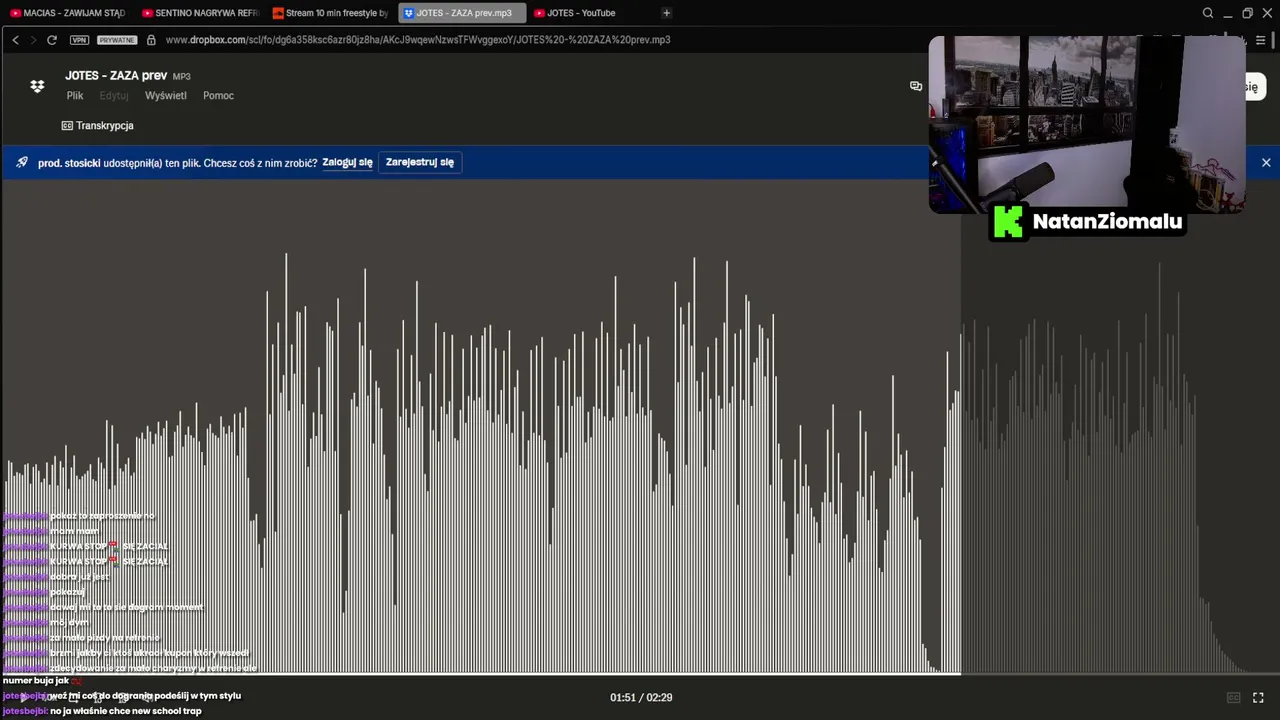Screen dimensions: 1280x720
Task: Click the PRYWATNE private mode badge
Action: (117, 40)
